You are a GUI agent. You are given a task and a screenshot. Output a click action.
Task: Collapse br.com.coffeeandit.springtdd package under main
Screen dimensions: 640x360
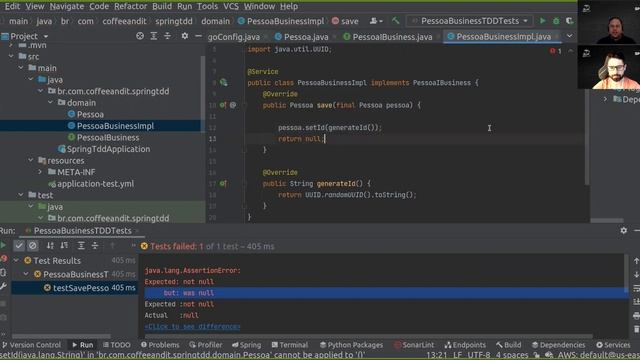[x=40, y=91]
